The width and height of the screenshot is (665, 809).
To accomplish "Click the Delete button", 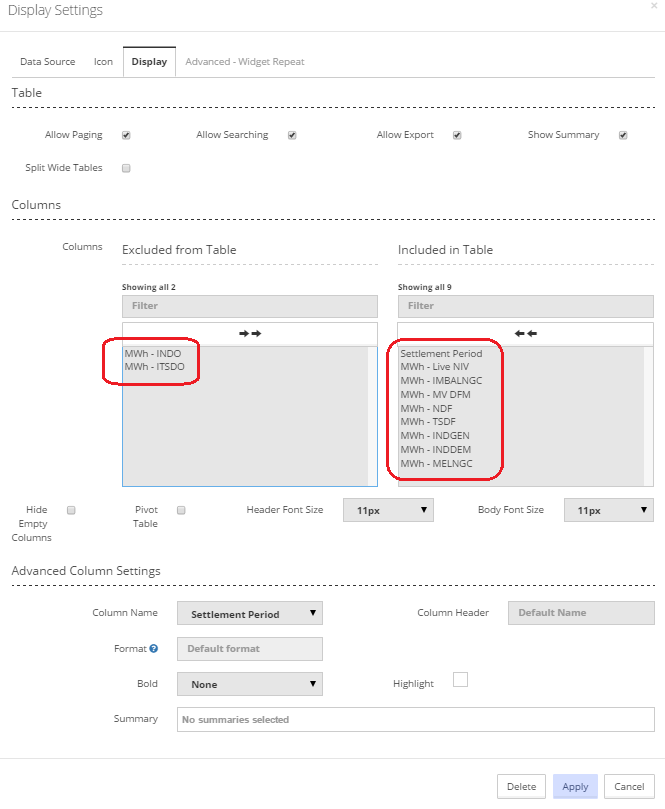I will tap(522, 787).
